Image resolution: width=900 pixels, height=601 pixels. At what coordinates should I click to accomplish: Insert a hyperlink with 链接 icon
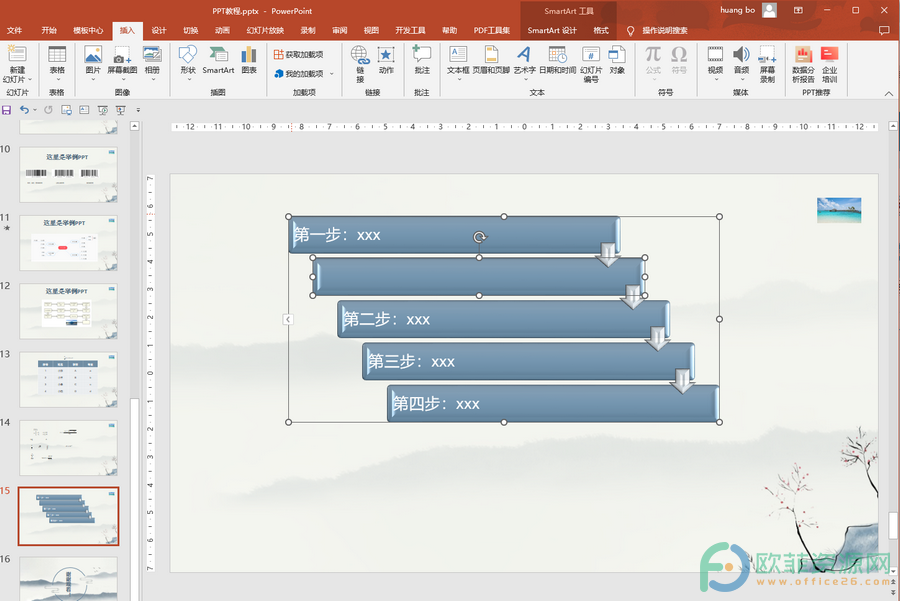pyautogui.click(x=360, y=55)
